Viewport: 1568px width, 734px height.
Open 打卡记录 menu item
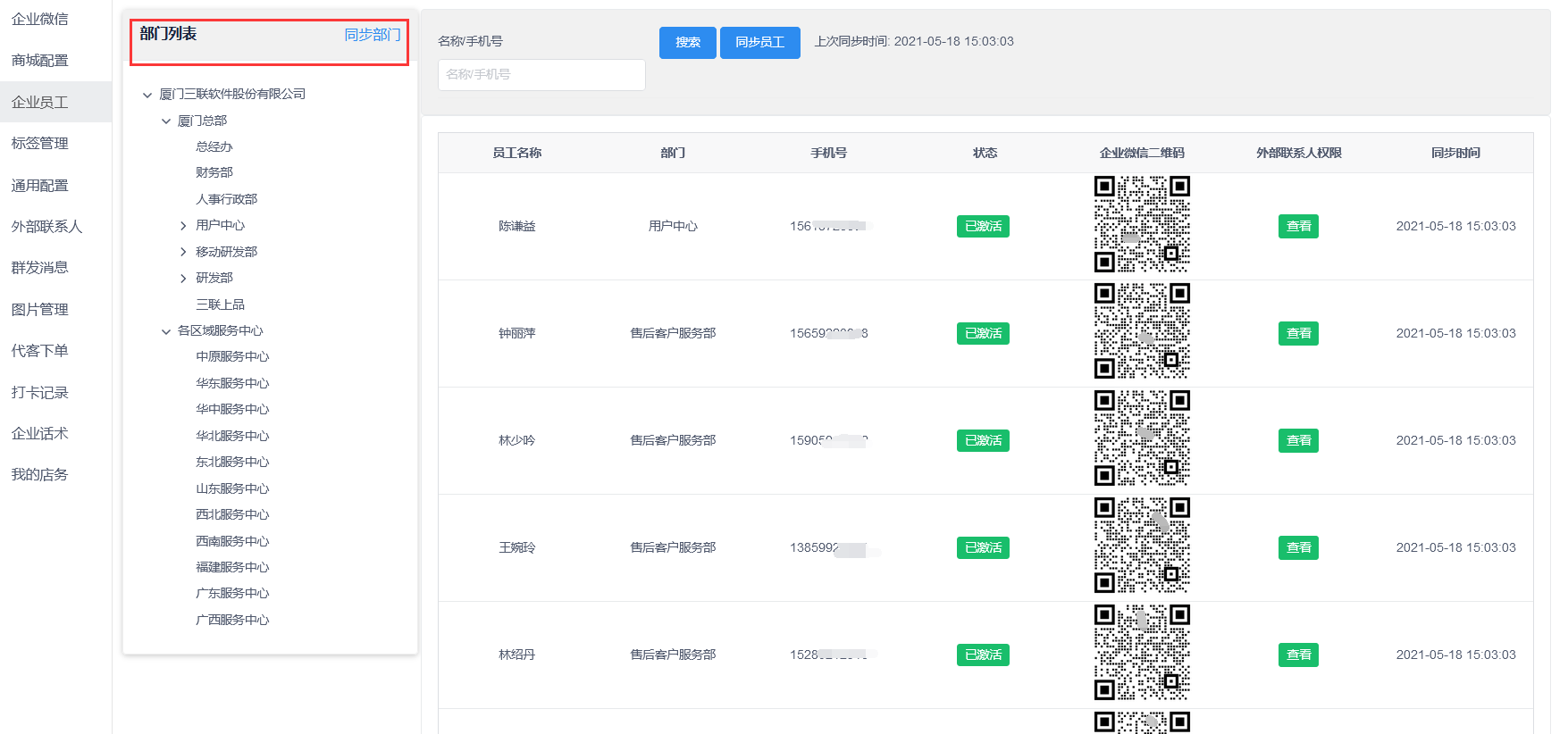[40, 393]
